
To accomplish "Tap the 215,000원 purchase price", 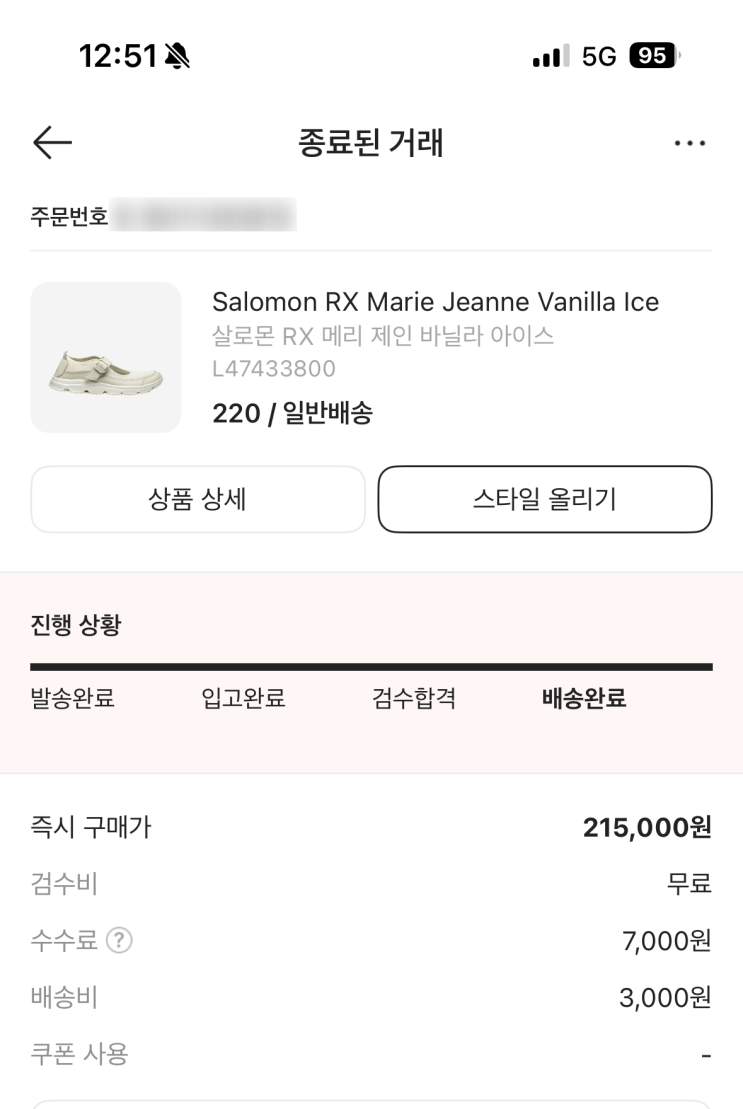I will pyautogui.click(x=646, y=827).
